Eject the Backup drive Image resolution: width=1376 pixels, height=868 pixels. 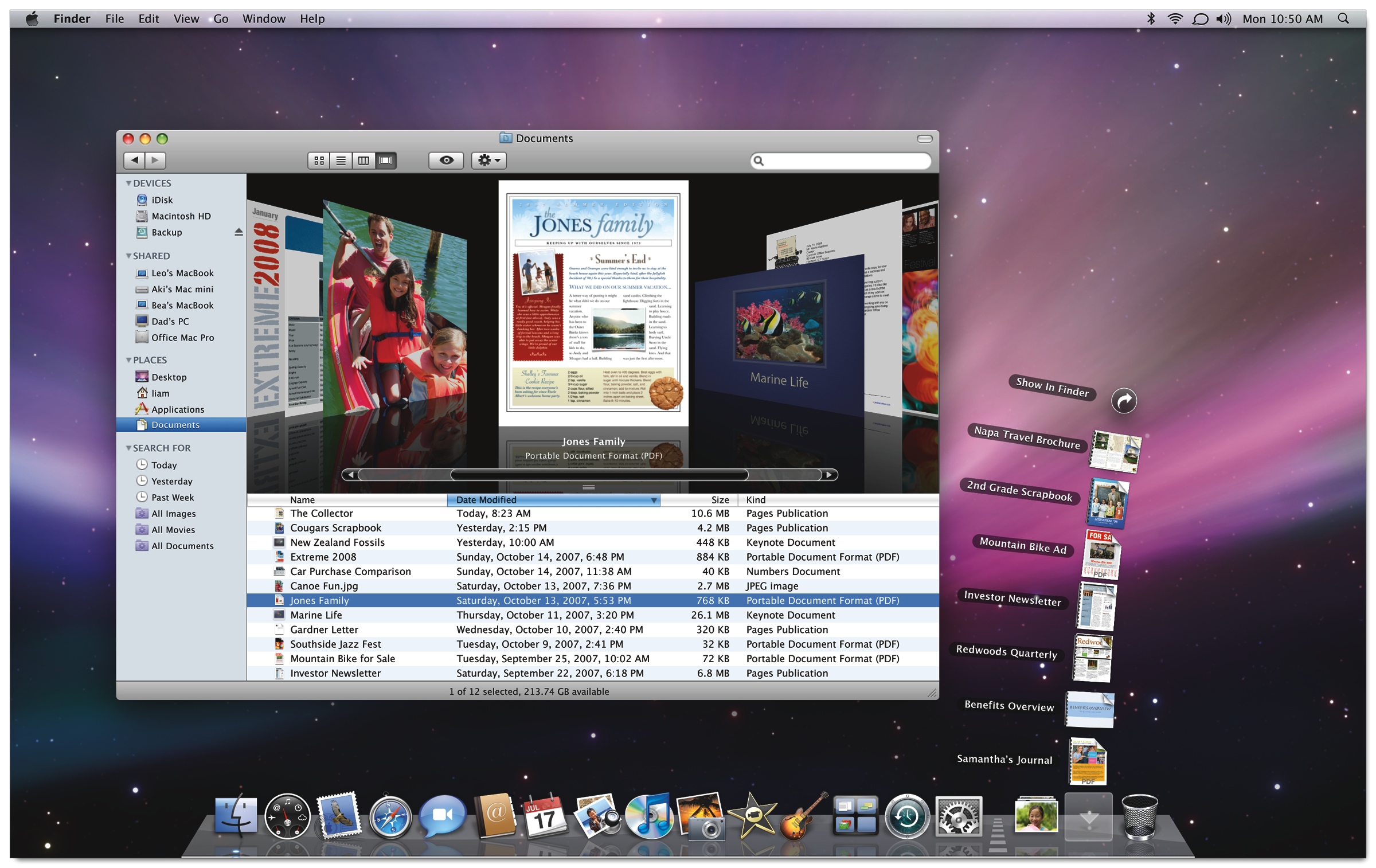click(x=239, y=232)
